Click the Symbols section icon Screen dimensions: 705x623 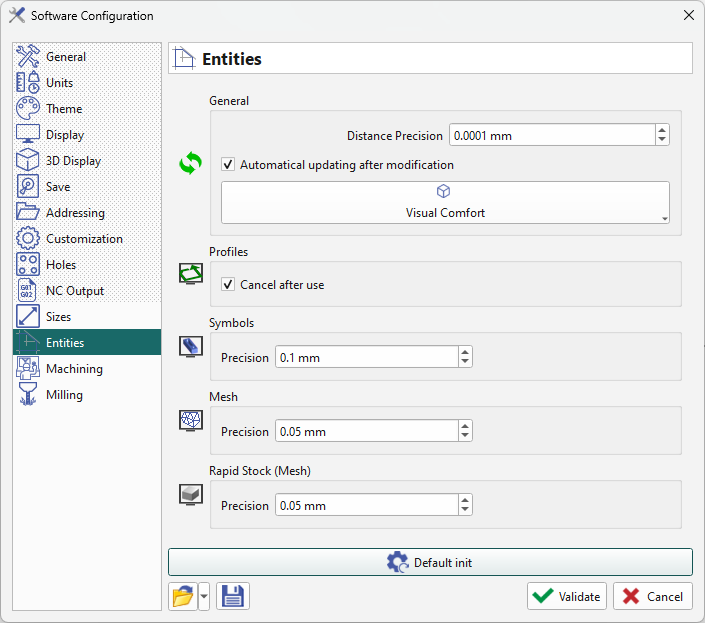(x=190, y=346)
